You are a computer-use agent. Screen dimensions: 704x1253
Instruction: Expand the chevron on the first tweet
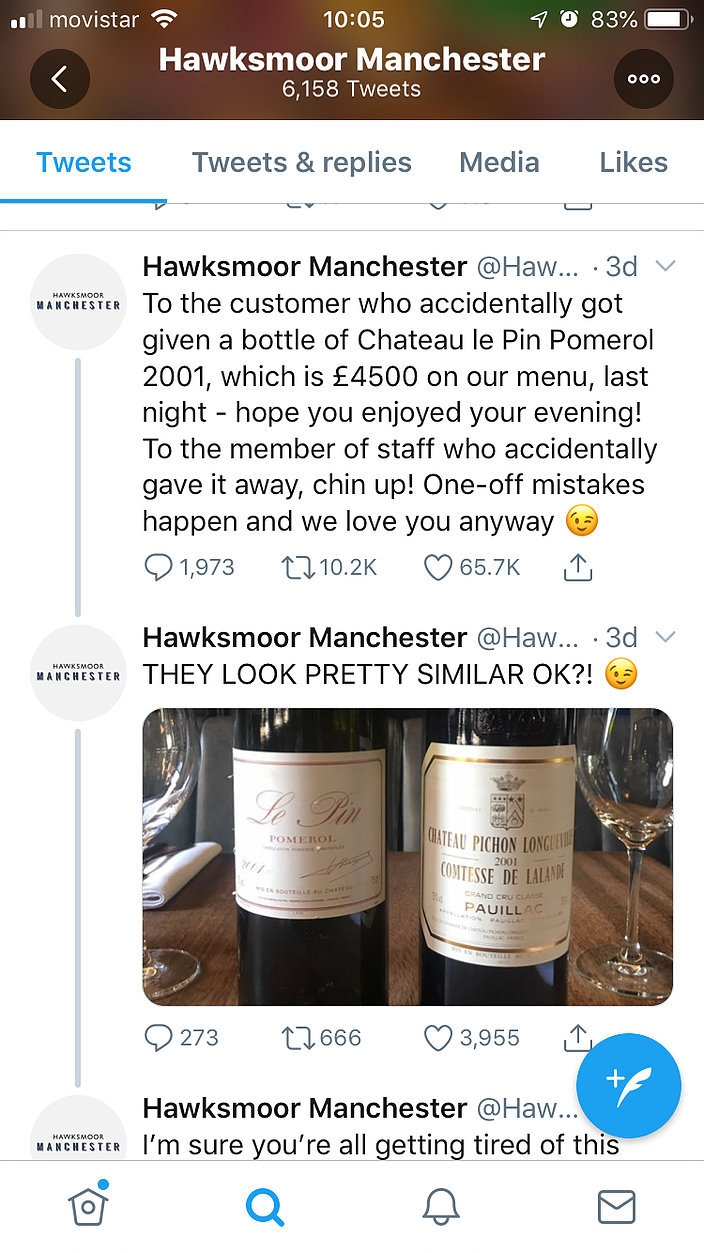(x=664, y=267)
